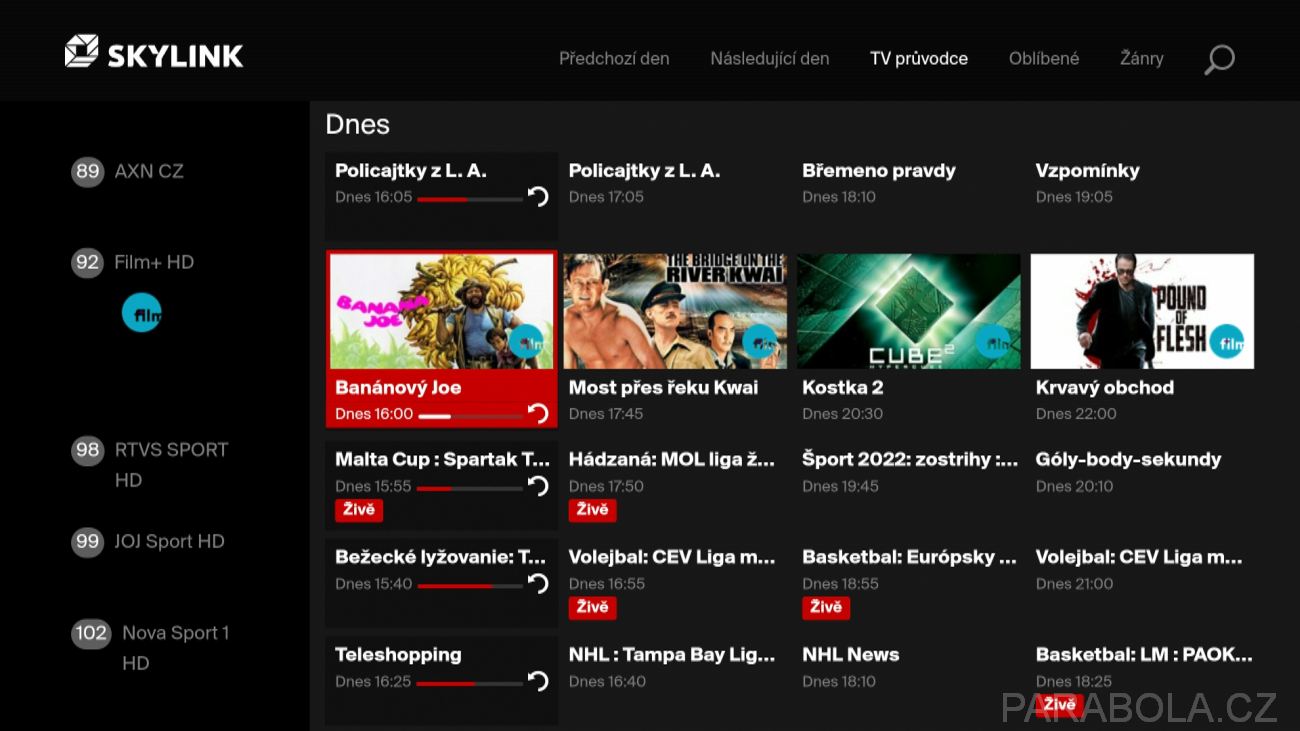Select AXN CZ channel
Image resolution: width=1300 pixels, height=731 pixels.
[x=149, y=171]
